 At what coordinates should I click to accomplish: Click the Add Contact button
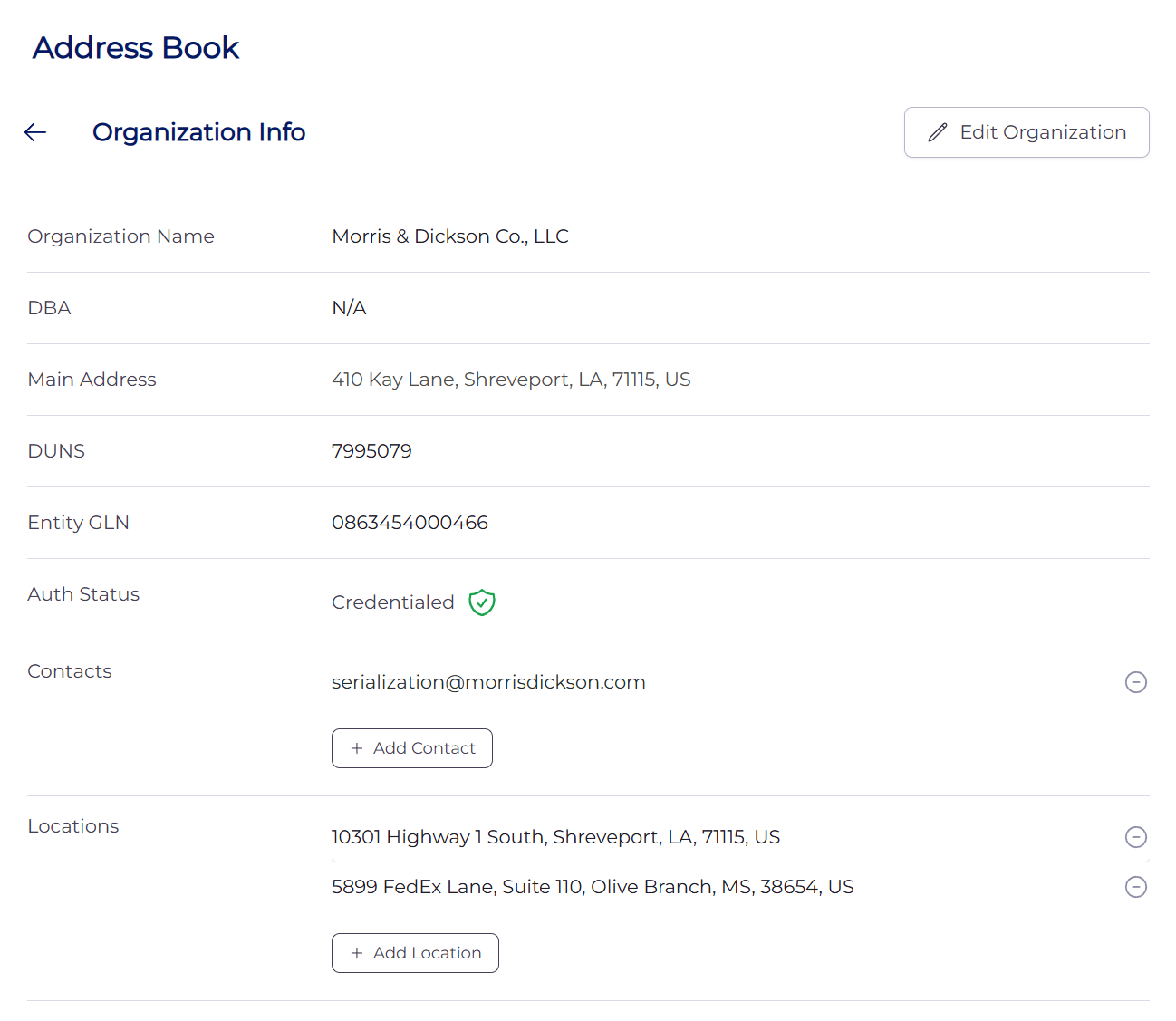pyautogui.click(x=412, y=748)
